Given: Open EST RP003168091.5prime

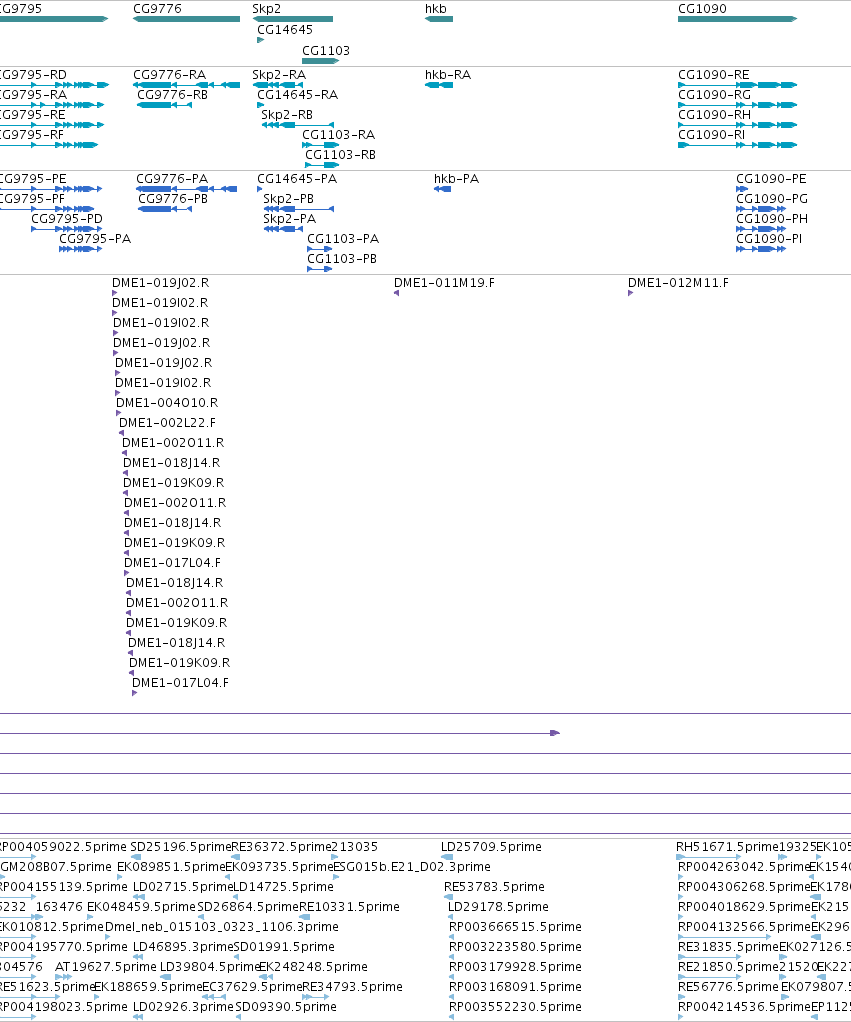Looking at the screenshot, I should click(x=515, y=987).
